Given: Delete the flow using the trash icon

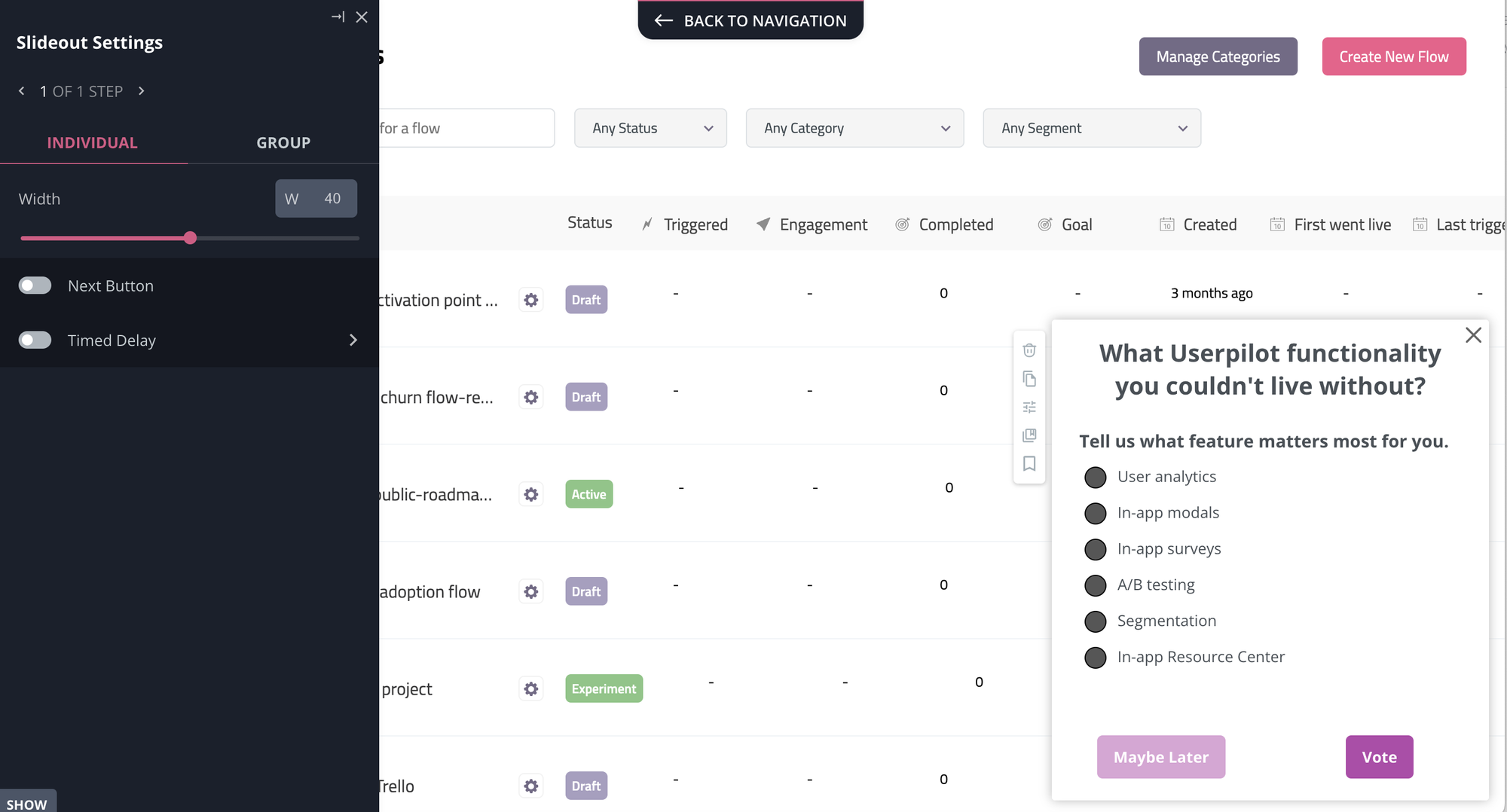Looking at the screenshot, I should 1029,350.
